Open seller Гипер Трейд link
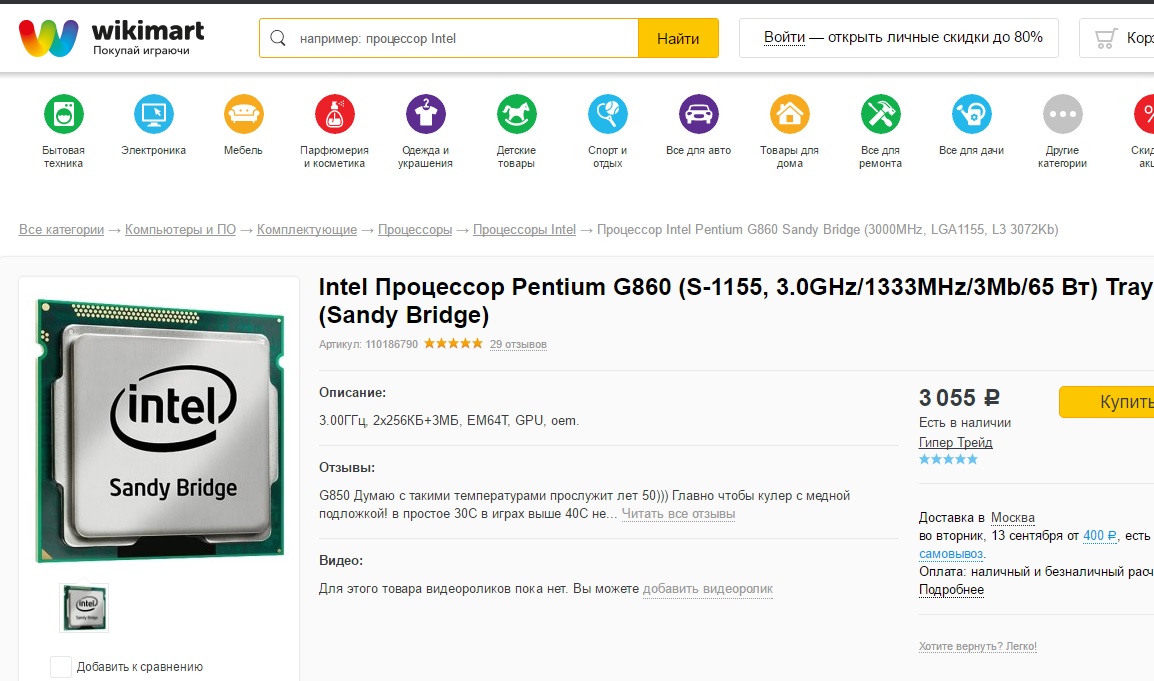Screen dimensions: 1154x681 [x=955, y=442]
